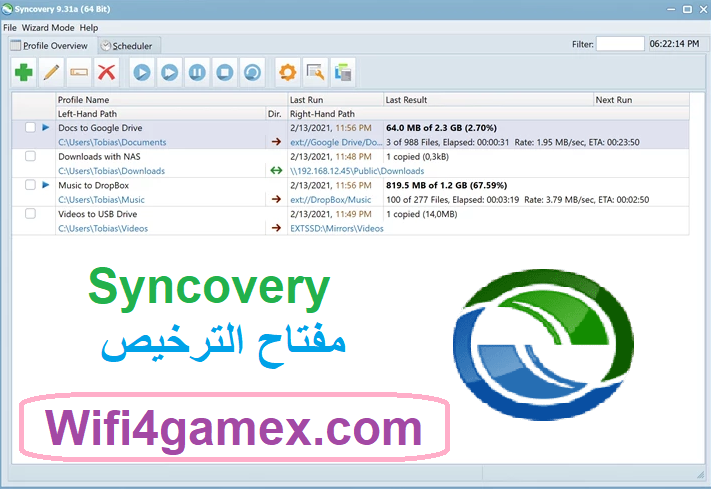Sort by the Next Run column header
The image size is (711, 489).
[x=641, y=100]
